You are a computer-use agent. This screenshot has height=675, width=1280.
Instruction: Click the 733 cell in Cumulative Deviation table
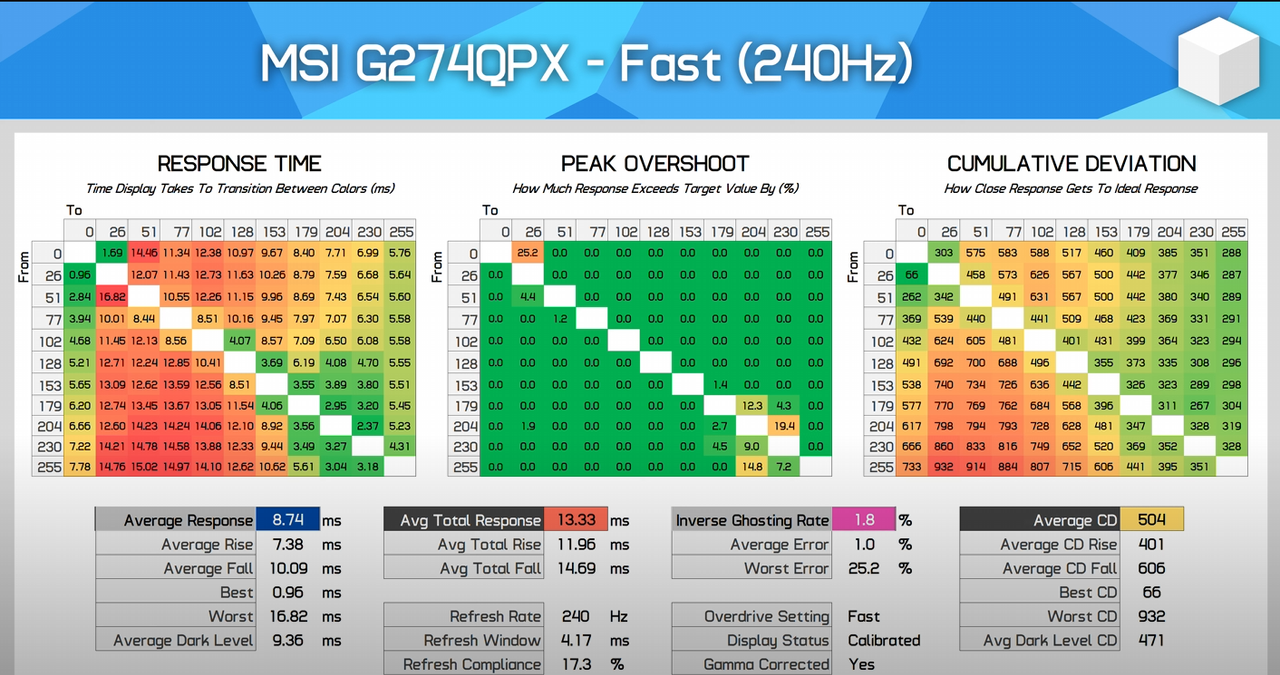pos(912,466)
